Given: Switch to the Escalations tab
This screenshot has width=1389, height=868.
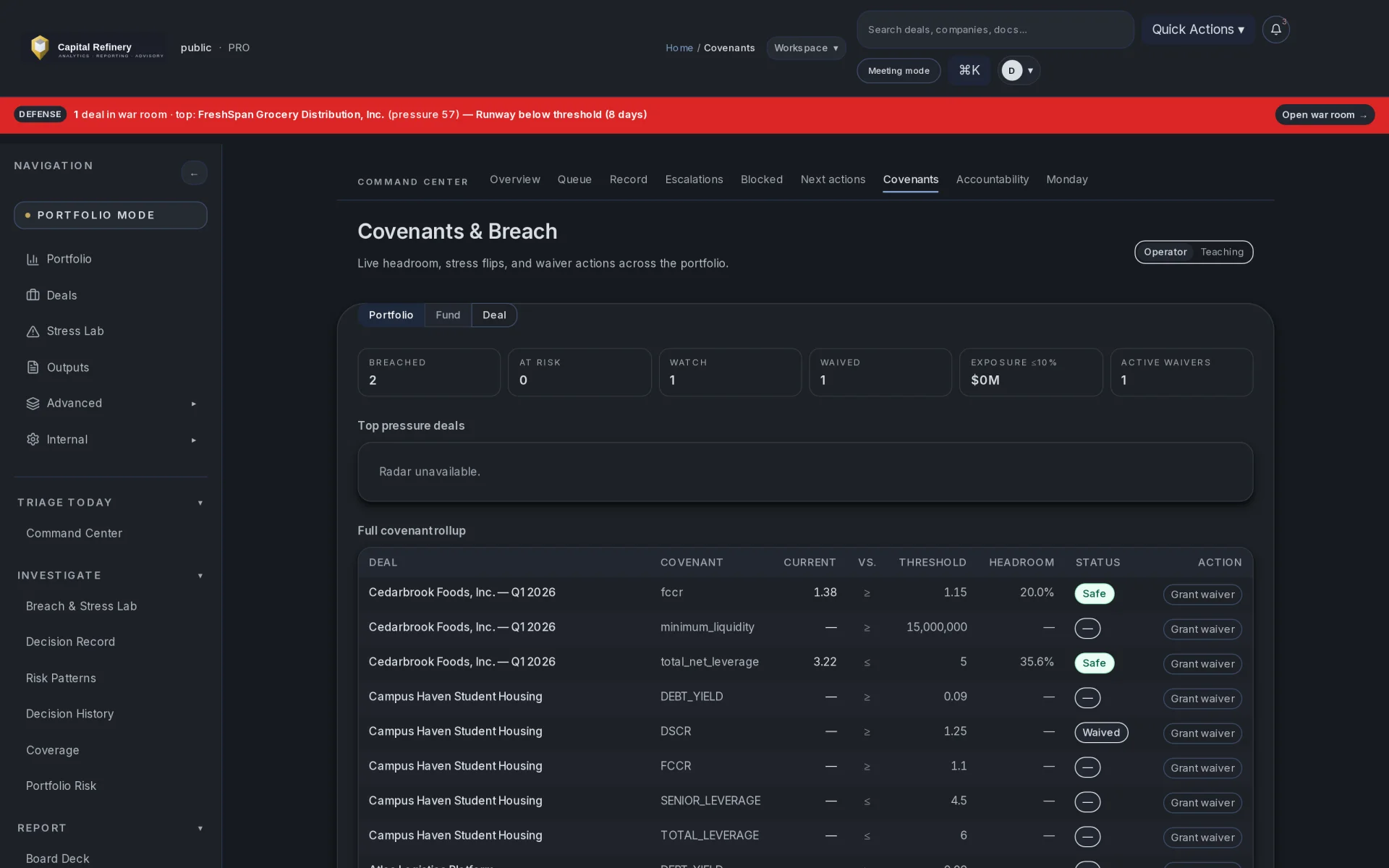Looking at the screenshot, I should 694,179.
